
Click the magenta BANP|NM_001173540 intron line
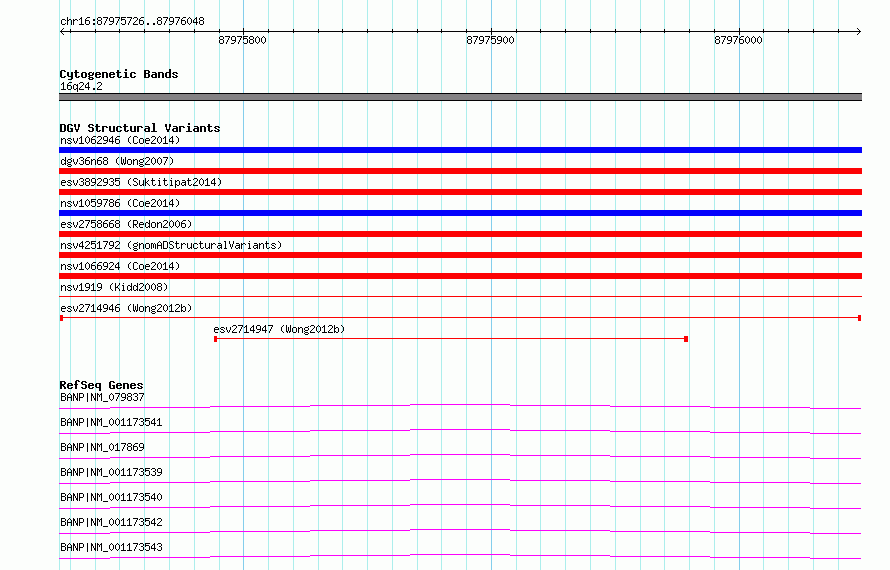460,505
